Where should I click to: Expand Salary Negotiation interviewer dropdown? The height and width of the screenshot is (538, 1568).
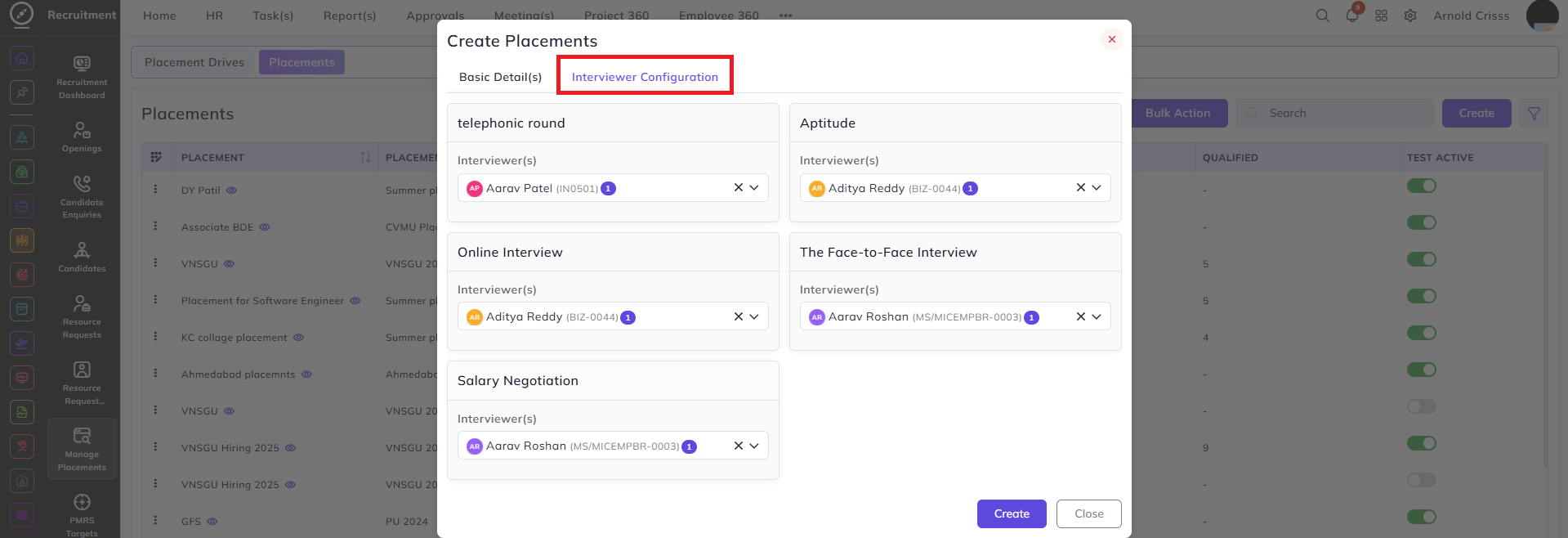pos(754,446)
